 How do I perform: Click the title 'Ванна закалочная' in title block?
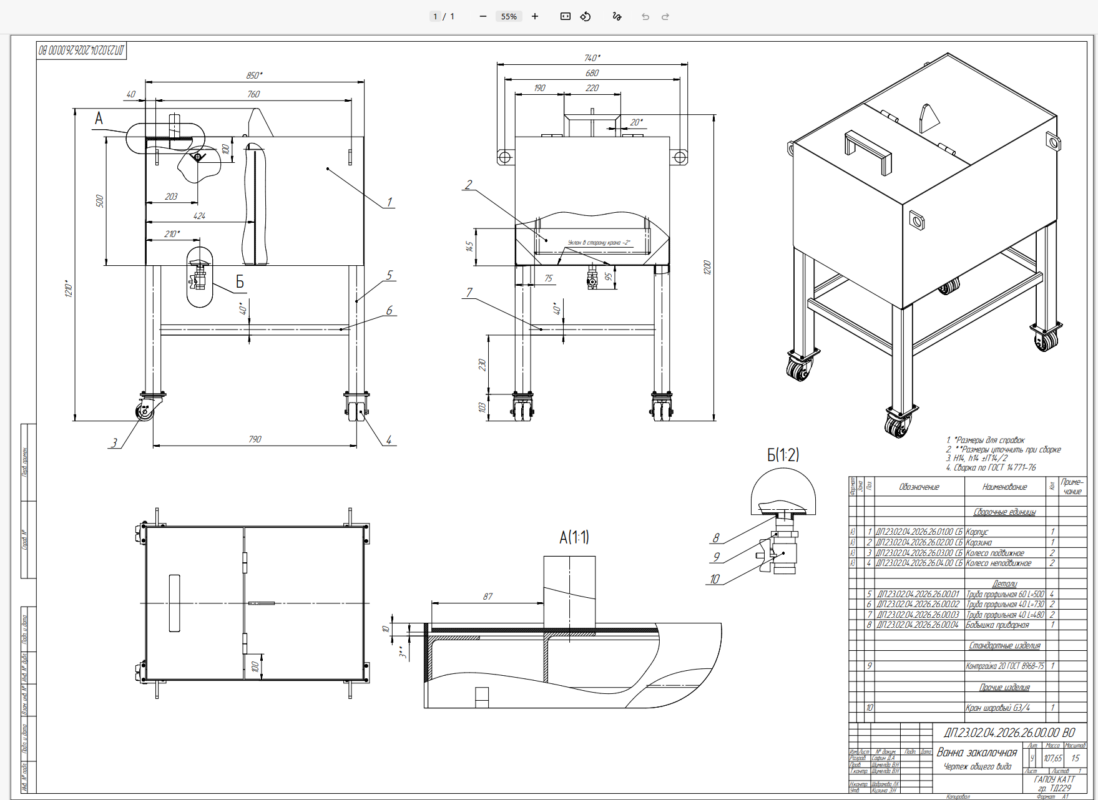point(977,752)
